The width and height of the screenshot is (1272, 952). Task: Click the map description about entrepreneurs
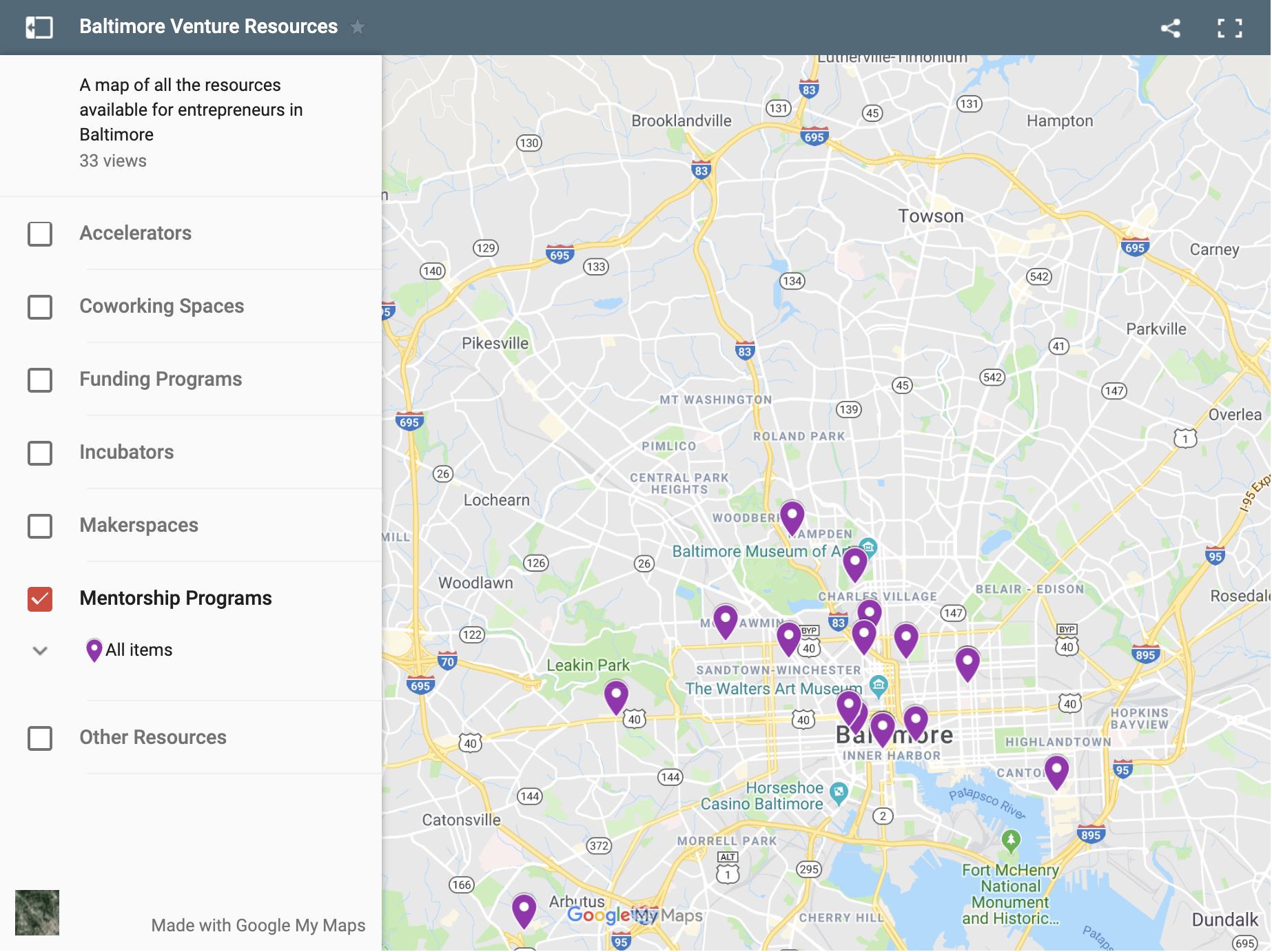pos(192,110)
